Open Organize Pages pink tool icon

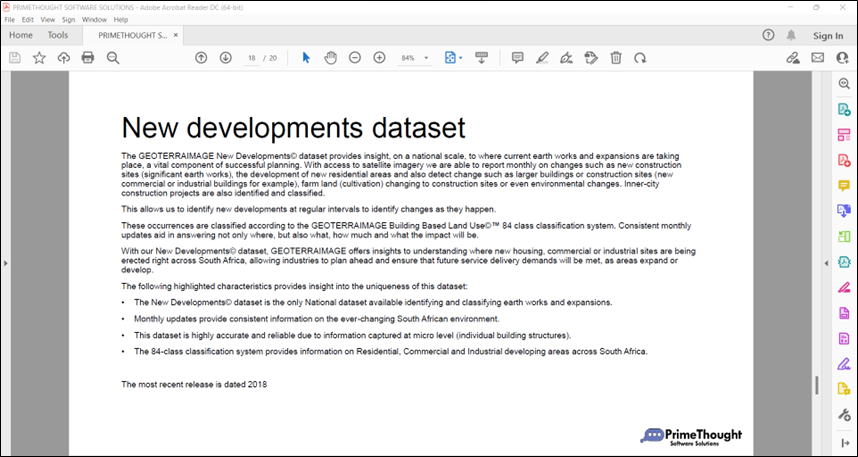844,135
